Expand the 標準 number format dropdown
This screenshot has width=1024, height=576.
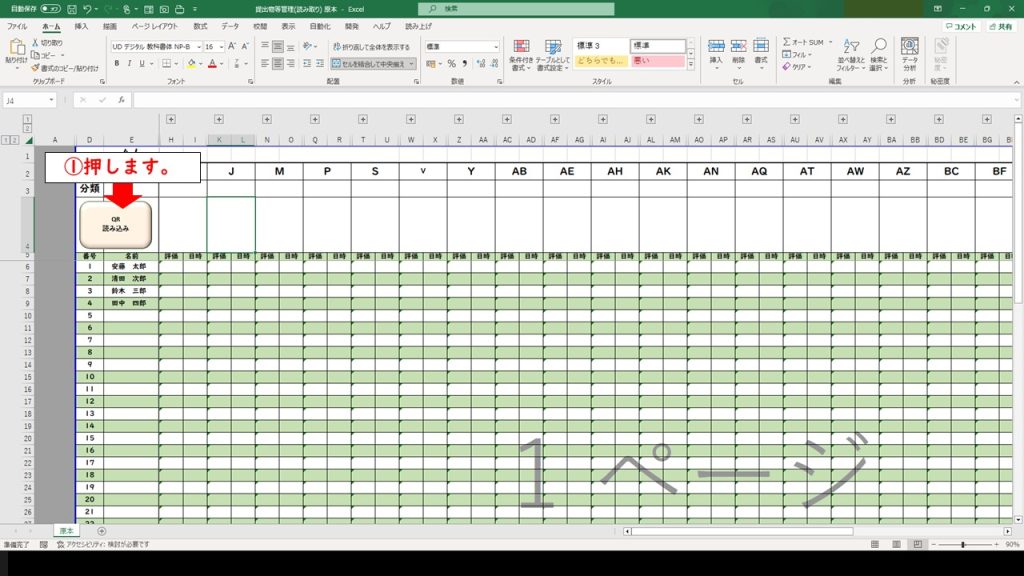[496, 46]
